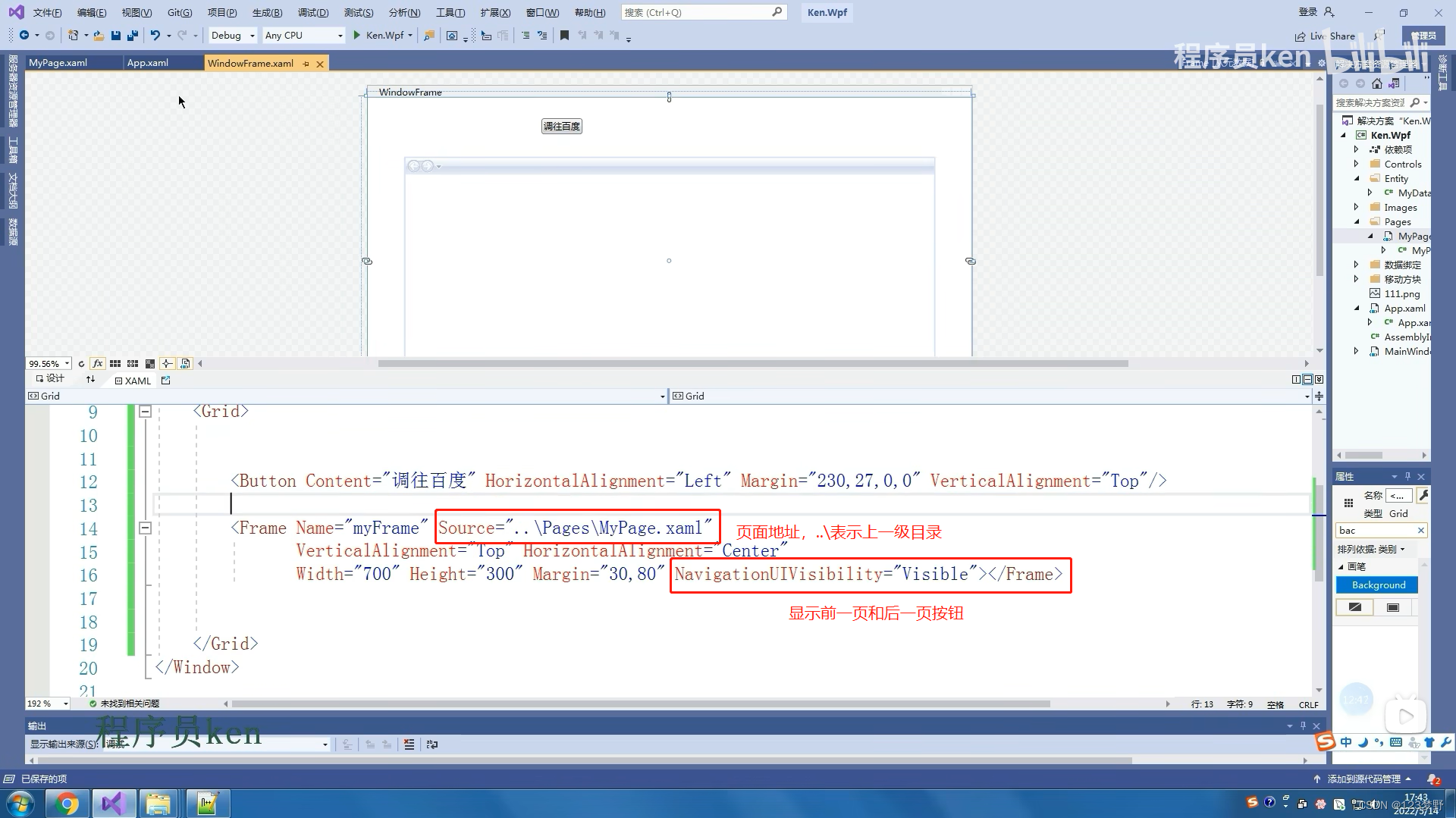This screenshot has width=1456, height=818.
Task: Click the properties wrench icon
Action: pyautogui.click(x=1423, y=495)
